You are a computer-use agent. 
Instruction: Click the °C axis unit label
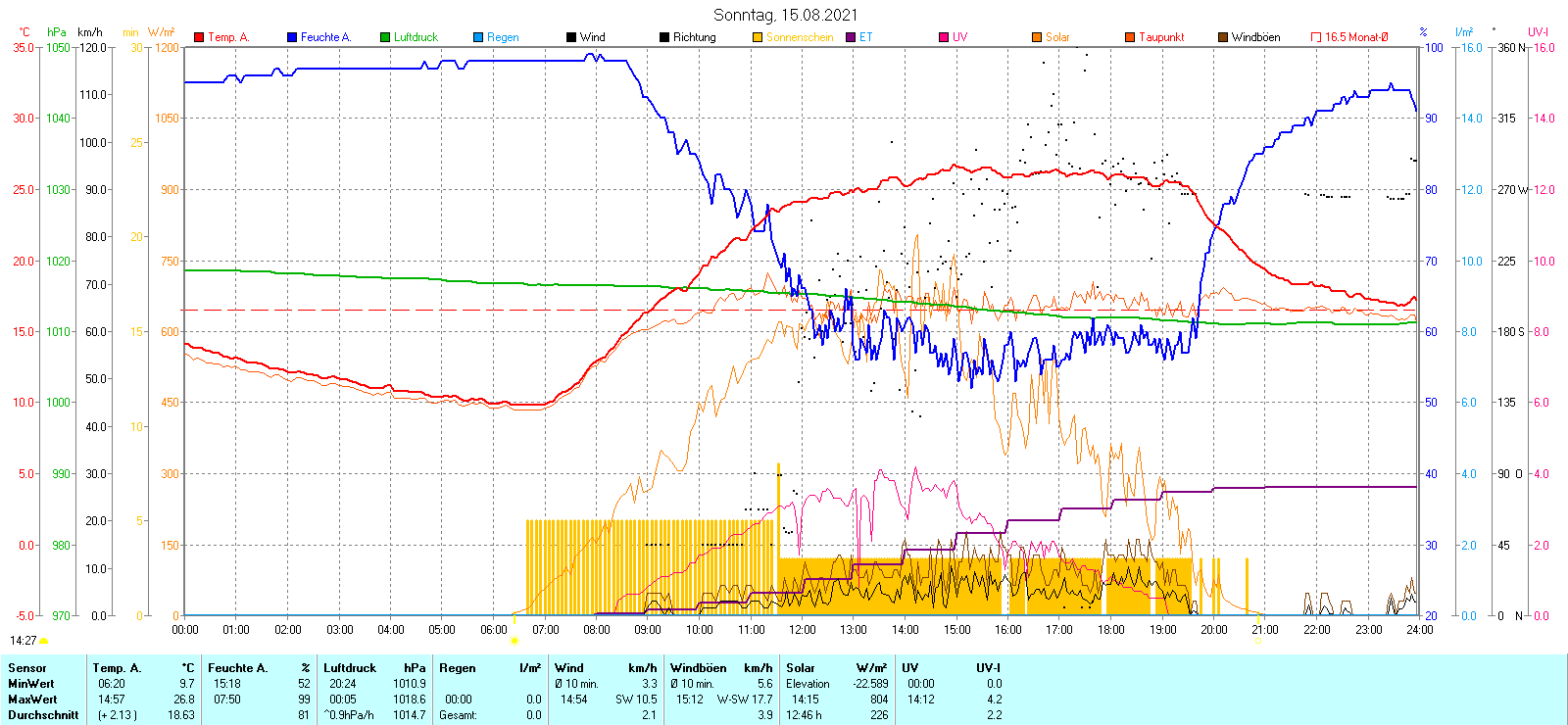click(24, 32)
